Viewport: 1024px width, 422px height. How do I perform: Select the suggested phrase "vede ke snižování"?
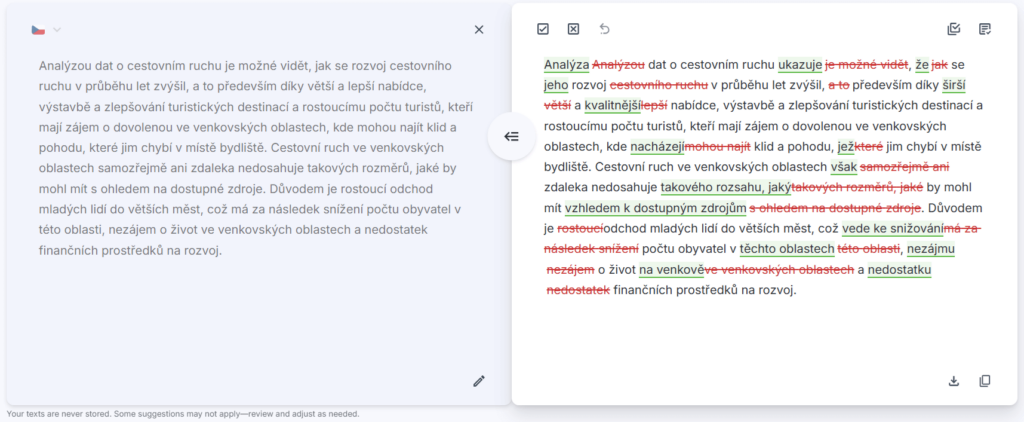(x=892, y=229)
